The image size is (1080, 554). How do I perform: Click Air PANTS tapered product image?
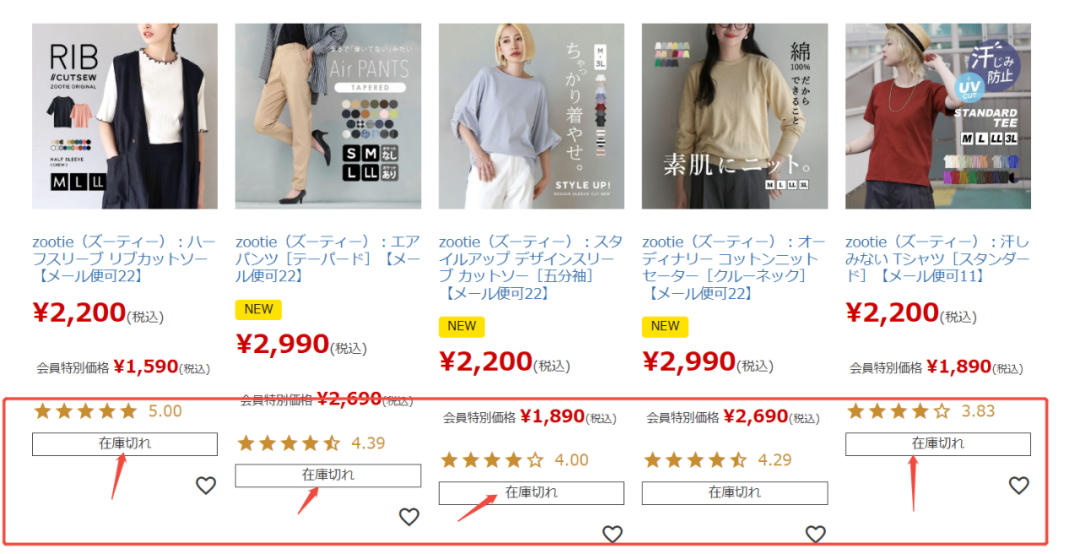[328, 116]
